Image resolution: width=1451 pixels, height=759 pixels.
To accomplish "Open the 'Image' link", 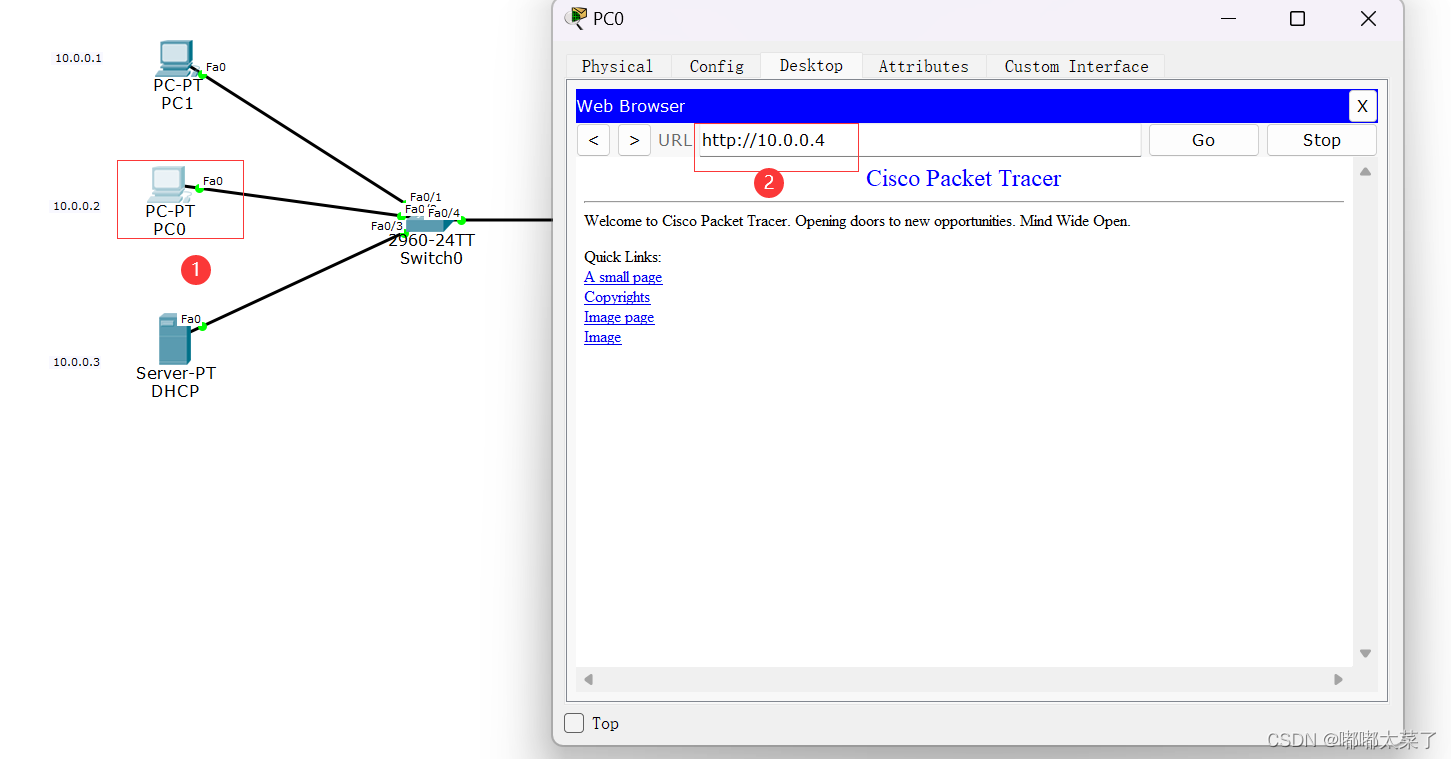I will pos(602,337).
